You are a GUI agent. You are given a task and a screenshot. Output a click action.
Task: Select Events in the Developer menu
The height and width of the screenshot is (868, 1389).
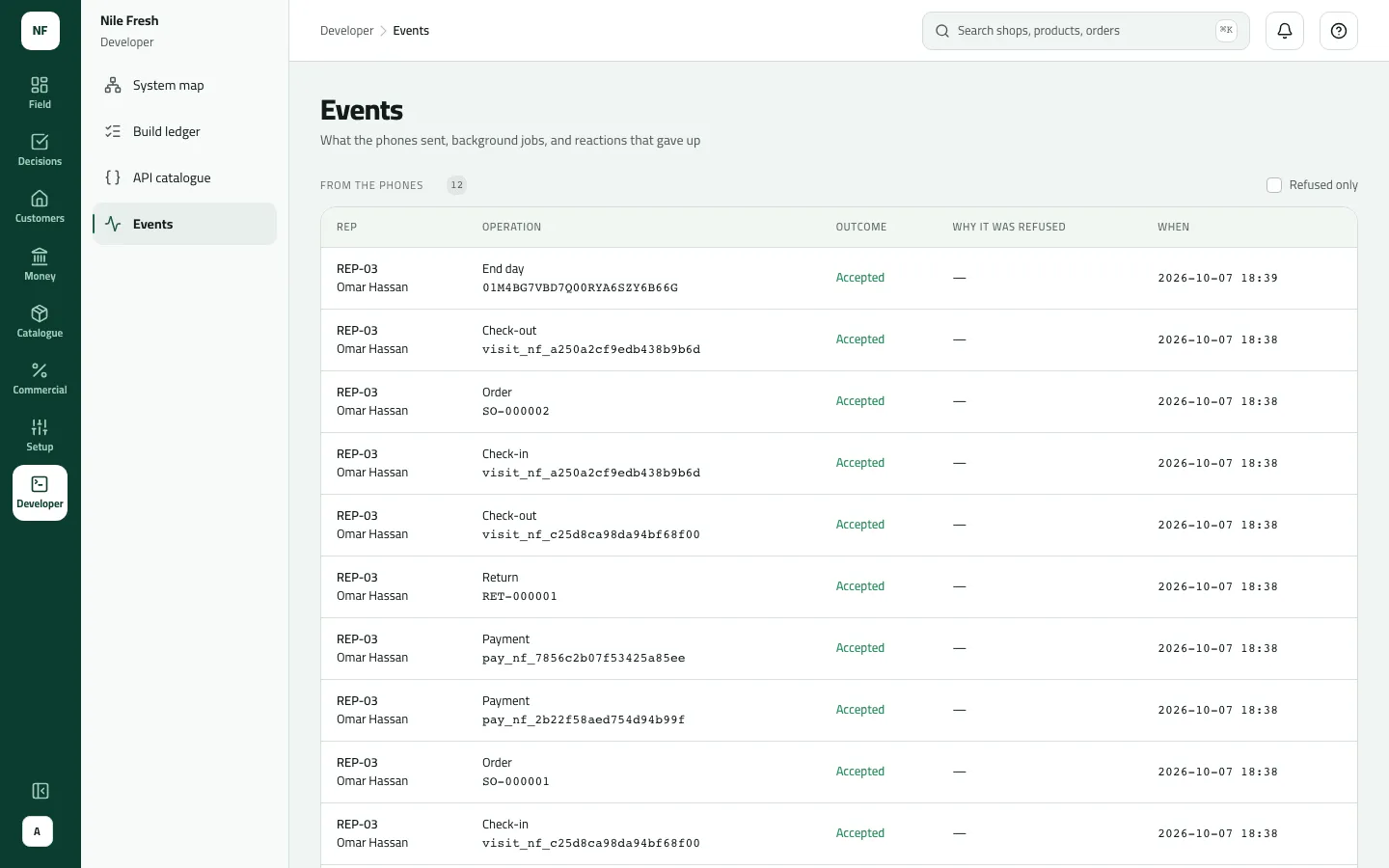[x=185, y=224]
